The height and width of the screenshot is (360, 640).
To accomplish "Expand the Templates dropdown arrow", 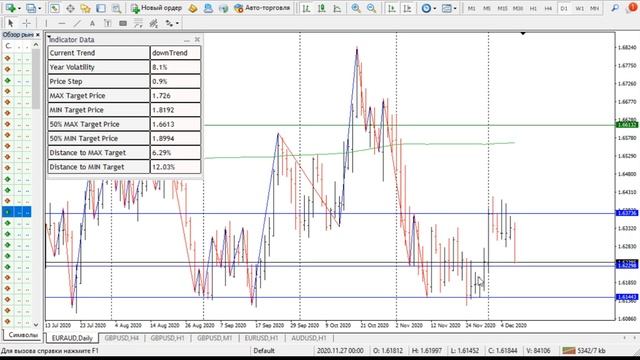I will 455,8.
